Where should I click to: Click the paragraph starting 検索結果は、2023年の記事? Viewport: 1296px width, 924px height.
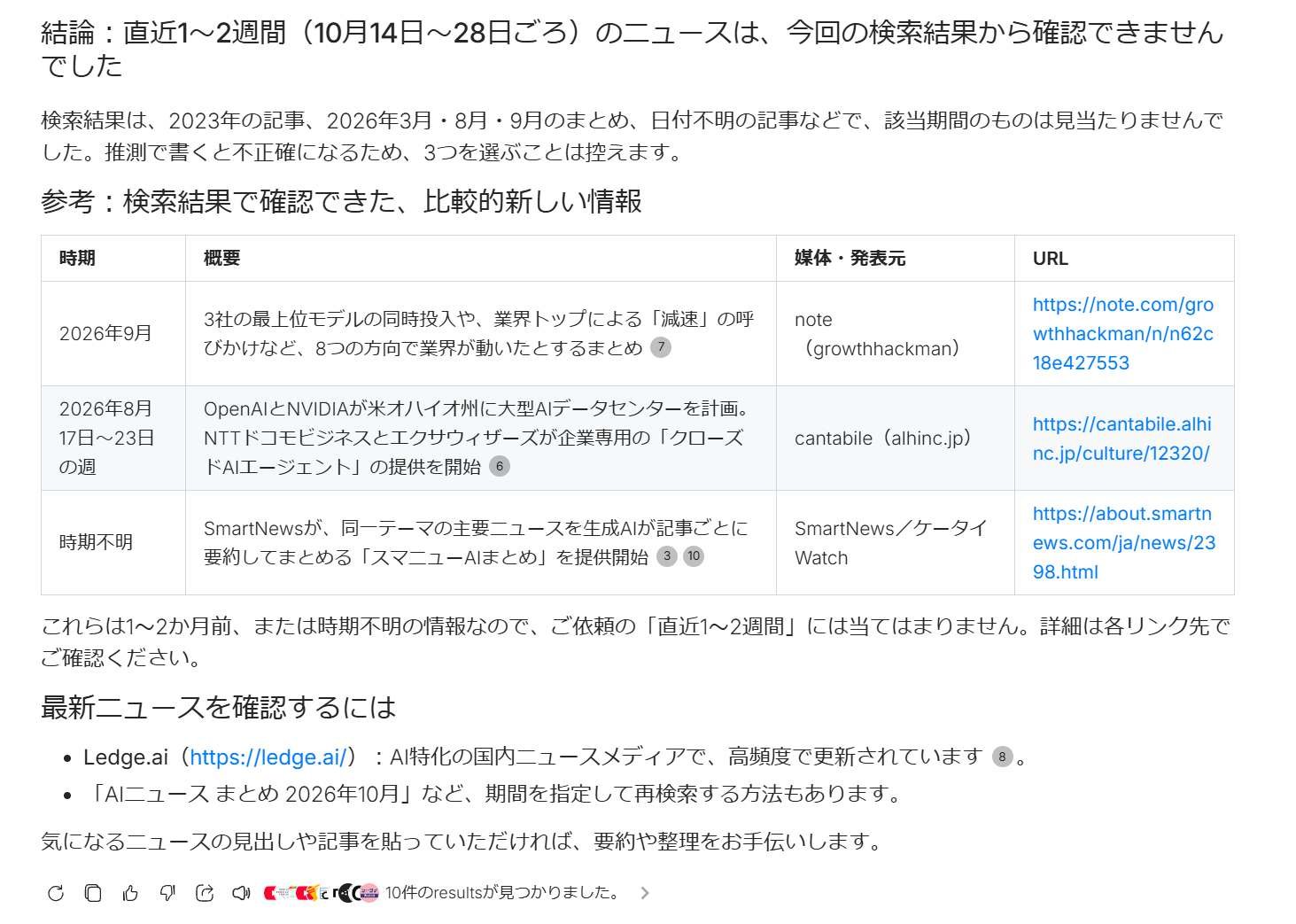click(632, 136)
